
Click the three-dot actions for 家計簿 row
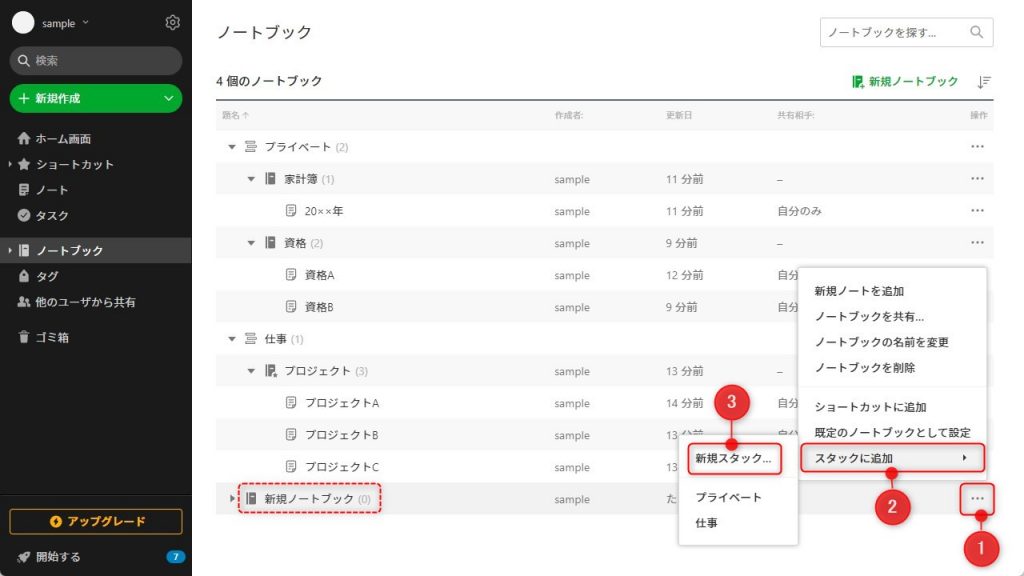(x=977, y=178)
